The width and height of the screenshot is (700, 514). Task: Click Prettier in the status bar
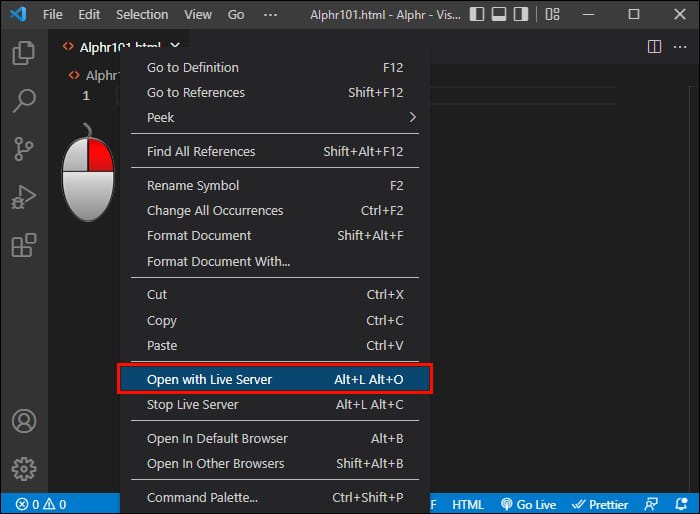(x=600, y=504)
